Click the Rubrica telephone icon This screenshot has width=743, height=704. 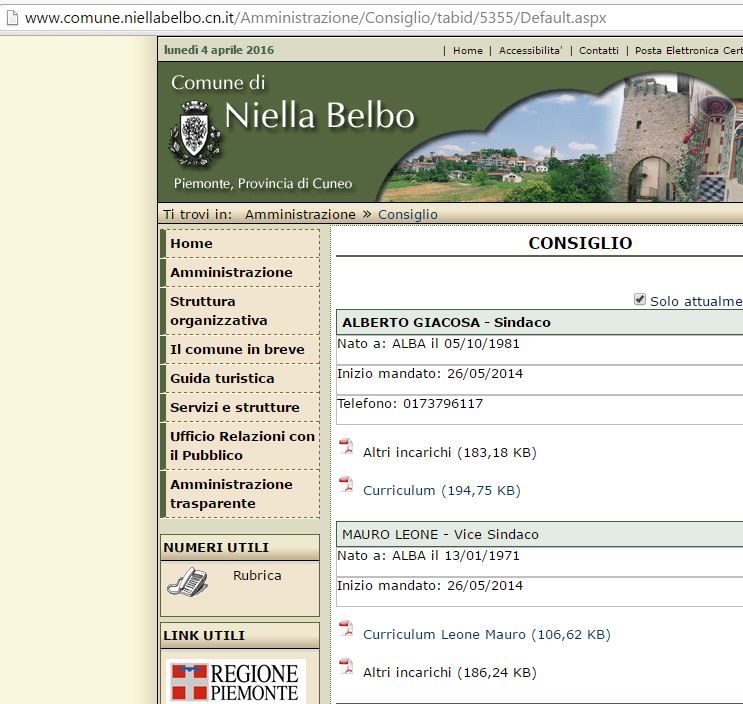point(187,582)
